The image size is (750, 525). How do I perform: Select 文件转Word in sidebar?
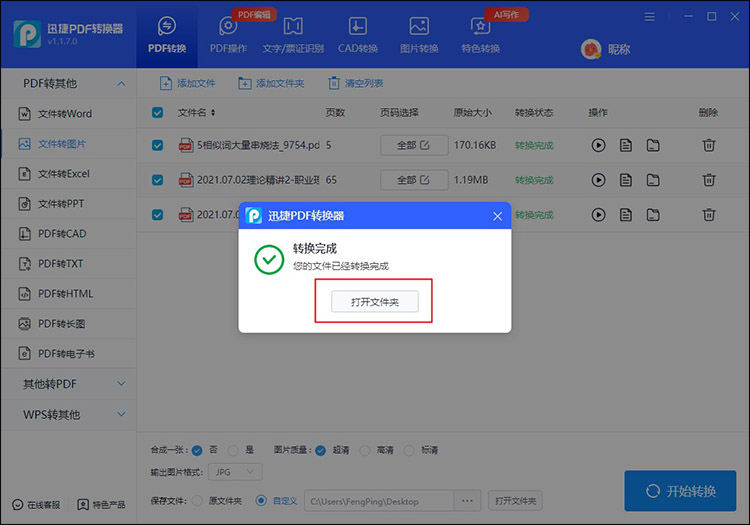(x=68, y=114)
